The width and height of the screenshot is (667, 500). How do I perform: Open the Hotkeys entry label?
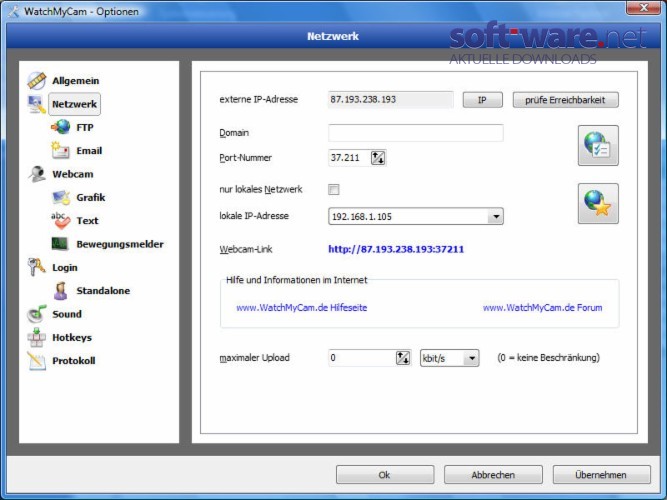(72, 337)
